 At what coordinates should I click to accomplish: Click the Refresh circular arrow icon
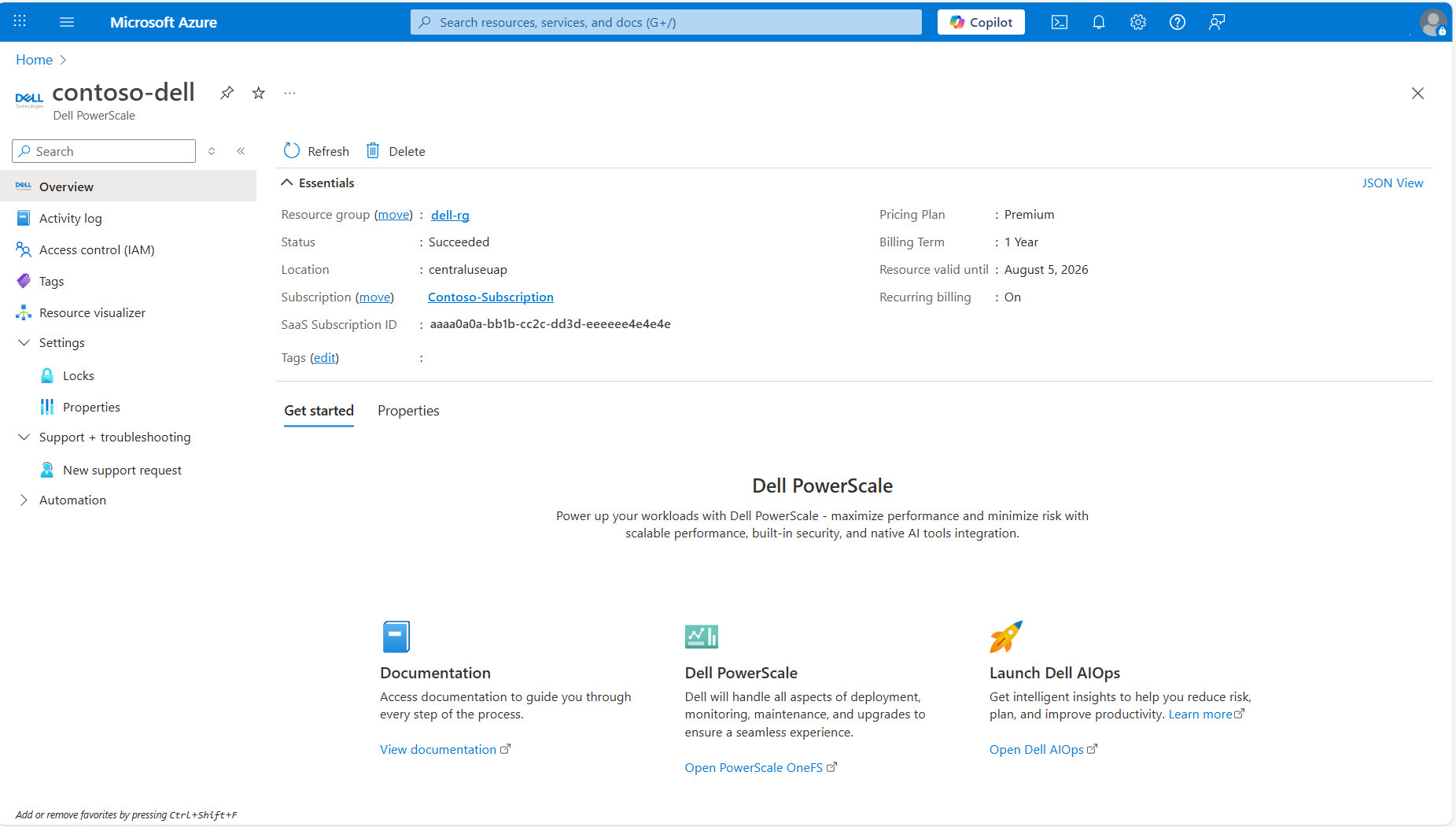pyautogui.click(x=292, y=150)
